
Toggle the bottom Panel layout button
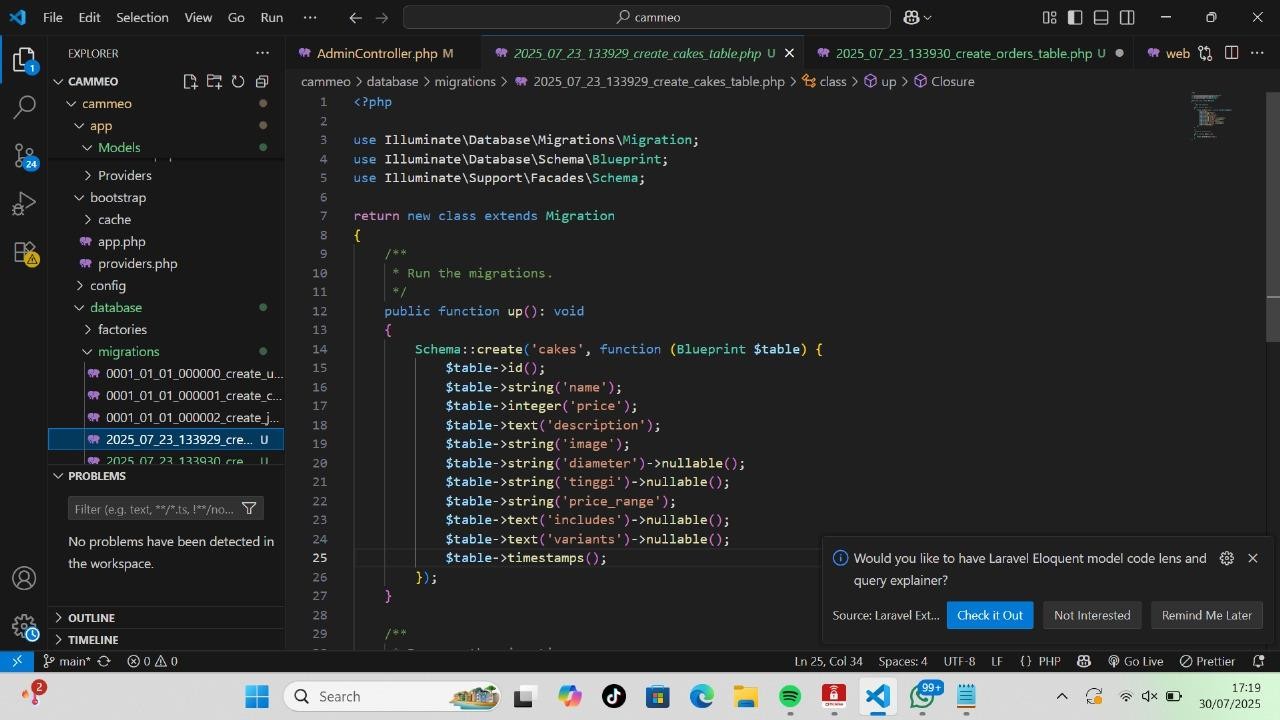coord(1101,17)
